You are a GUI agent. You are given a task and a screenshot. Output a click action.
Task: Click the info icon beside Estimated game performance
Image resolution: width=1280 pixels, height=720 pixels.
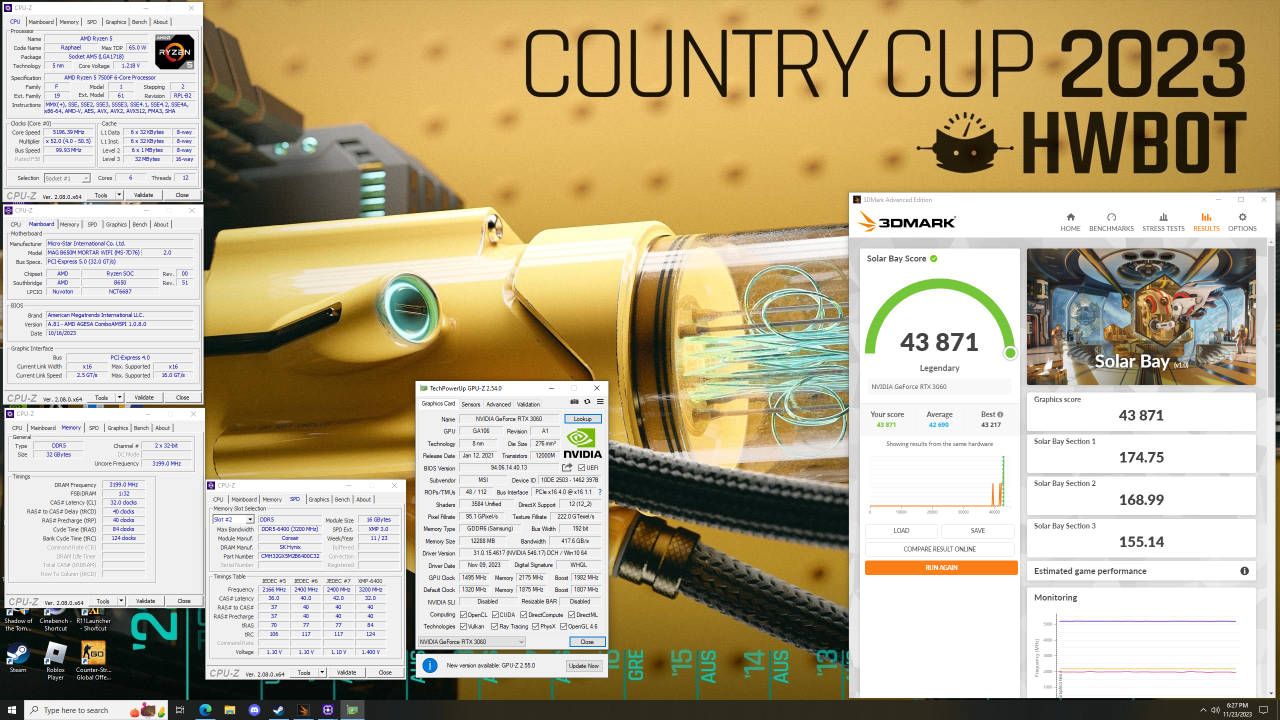click(x=1245, y=571)
